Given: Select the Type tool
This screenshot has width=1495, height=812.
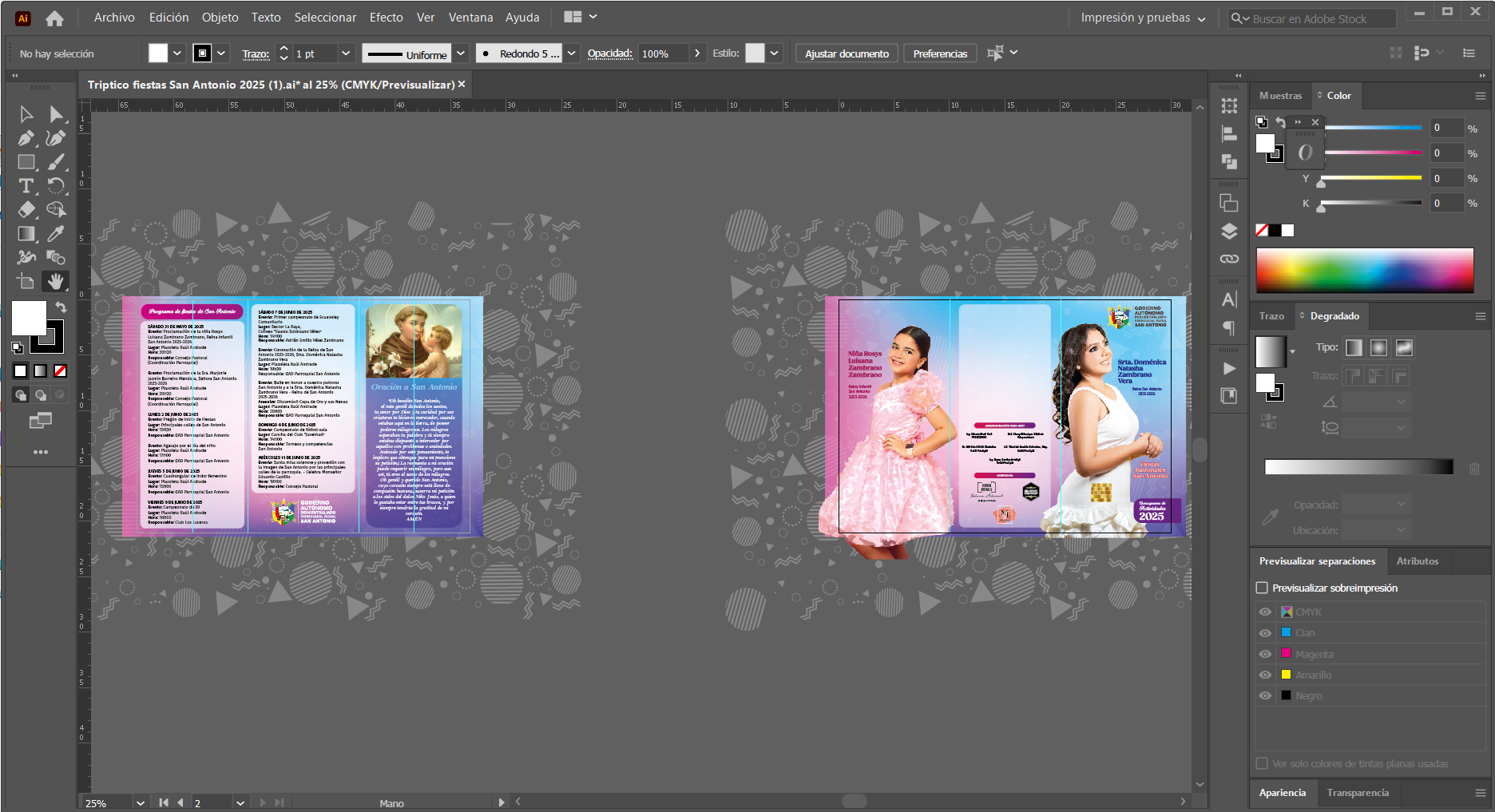Looking at the screenshot, I should coord(26,186).
